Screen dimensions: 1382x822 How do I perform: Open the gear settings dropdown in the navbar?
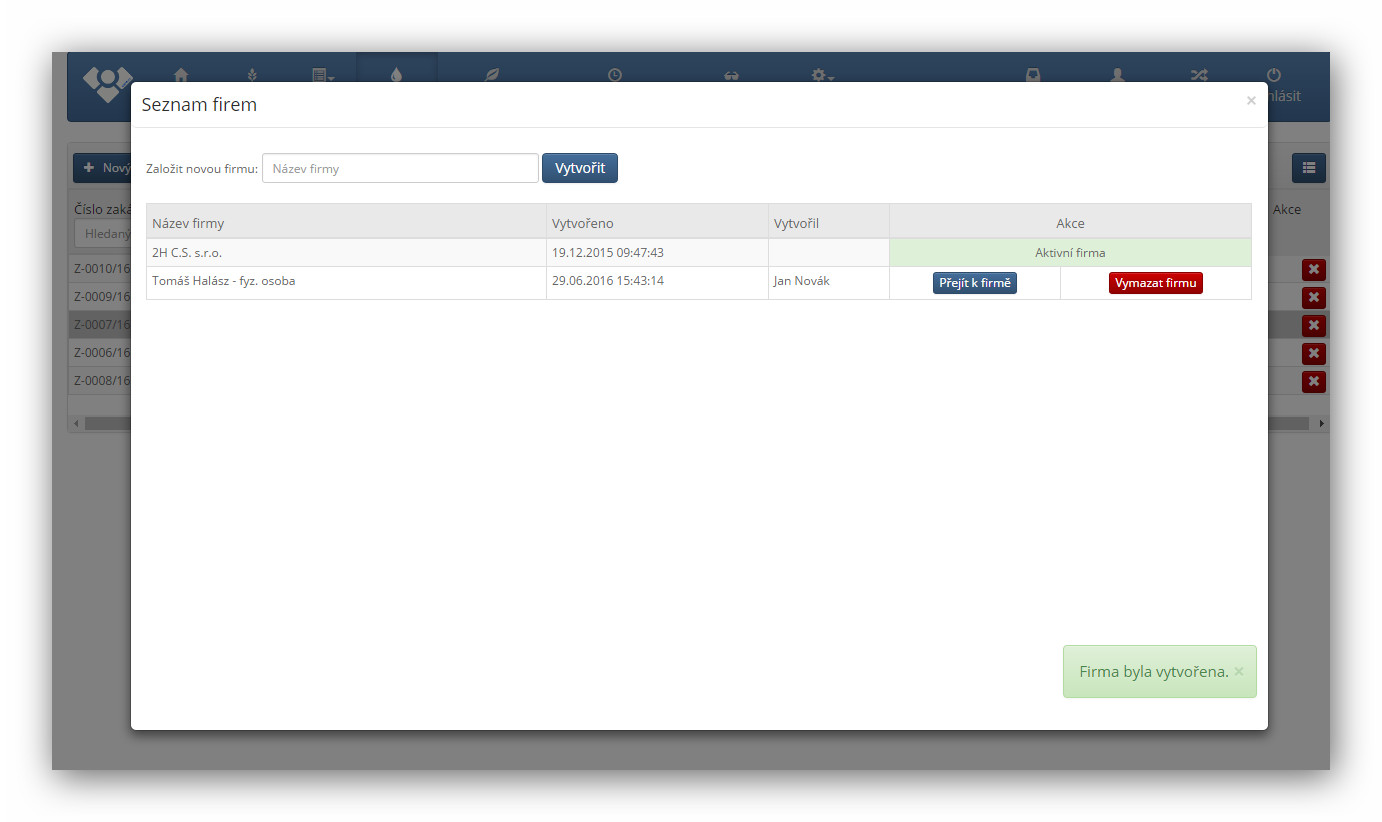coord(822,74)
